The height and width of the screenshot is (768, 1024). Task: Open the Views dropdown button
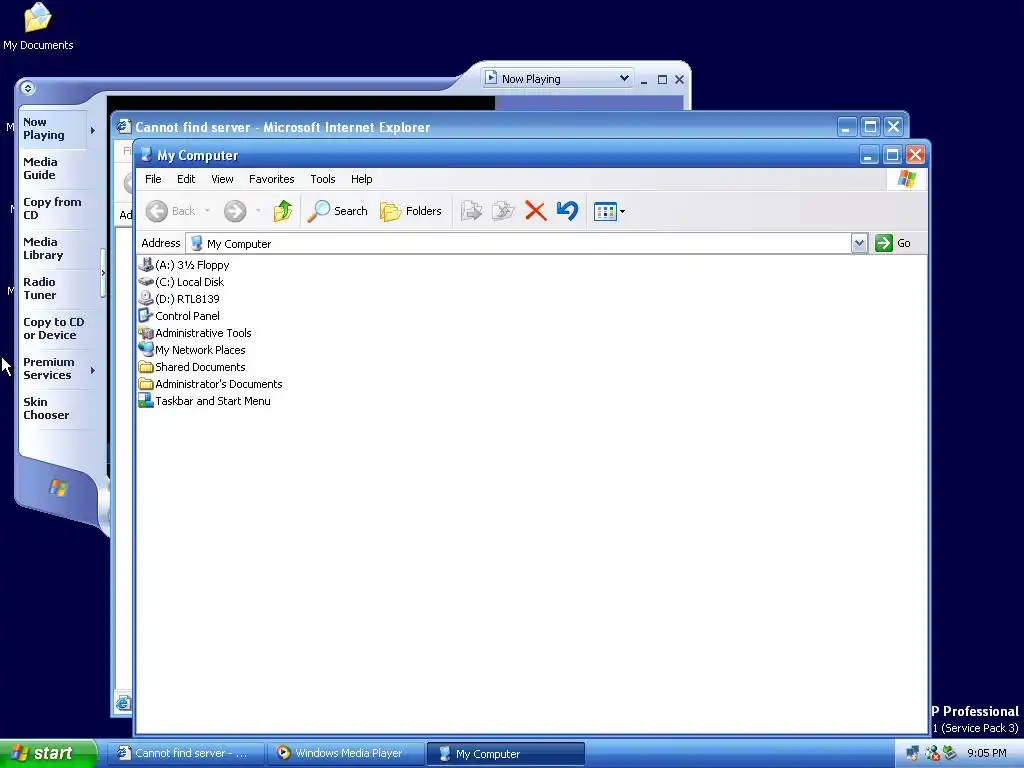pyautogui.click(x=609, y=211)
